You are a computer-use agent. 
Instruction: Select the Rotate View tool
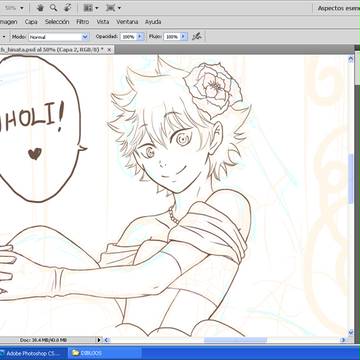click(x=68, y=8)
